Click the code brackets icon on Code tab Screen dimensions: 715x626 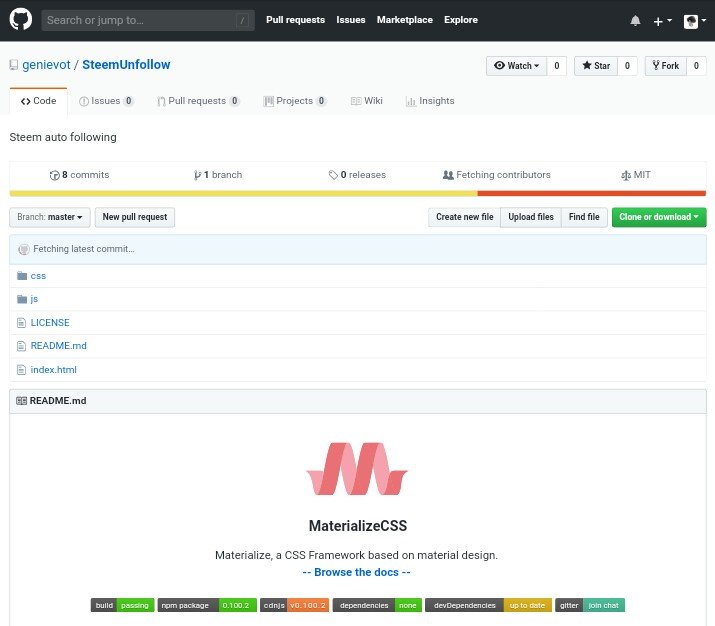pyautogui.click(x=26, y=101)
